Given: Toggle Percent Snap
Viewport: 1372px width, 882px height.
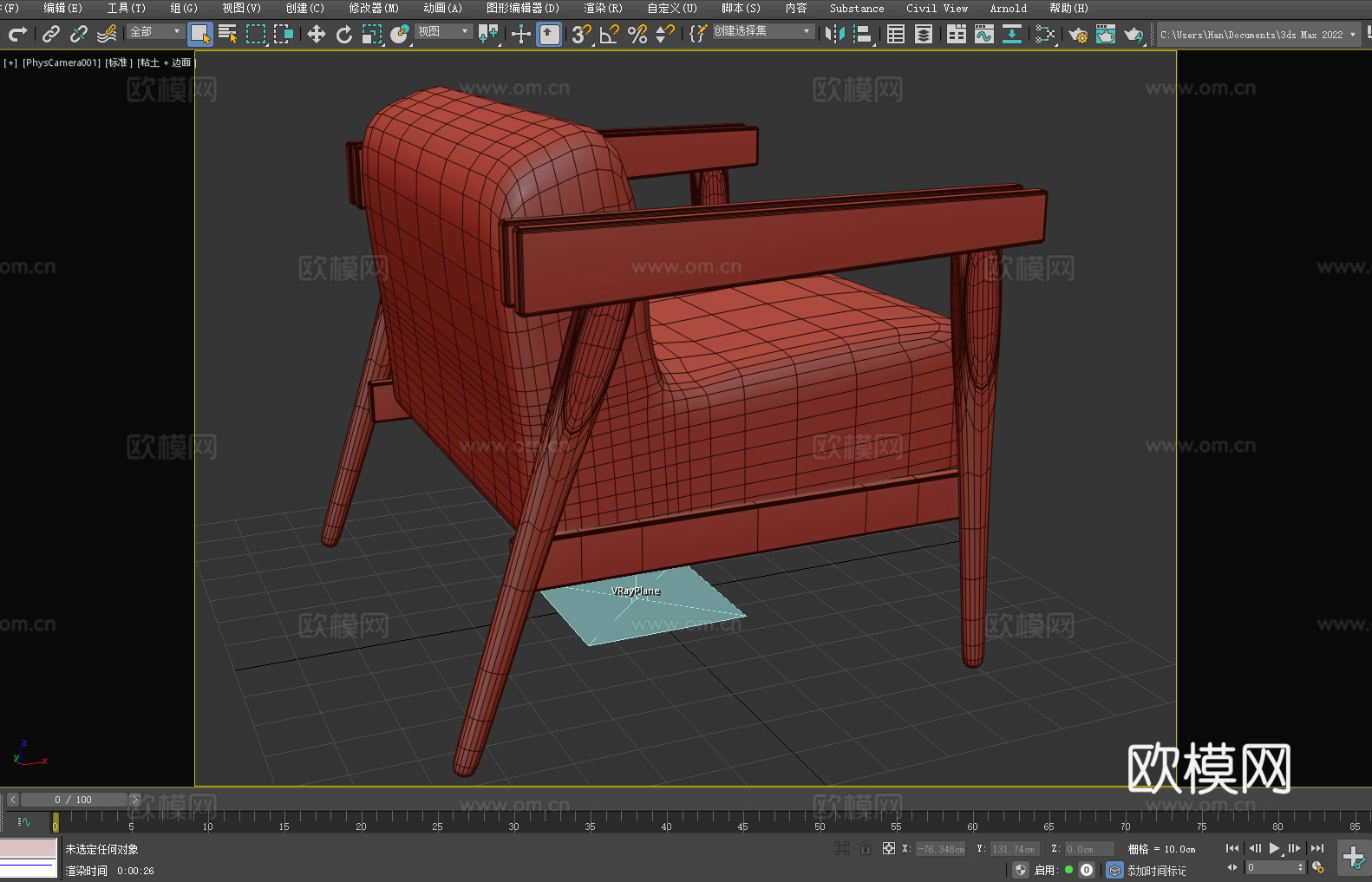Looking at the screenshot, I should click(x=637, y=34).
